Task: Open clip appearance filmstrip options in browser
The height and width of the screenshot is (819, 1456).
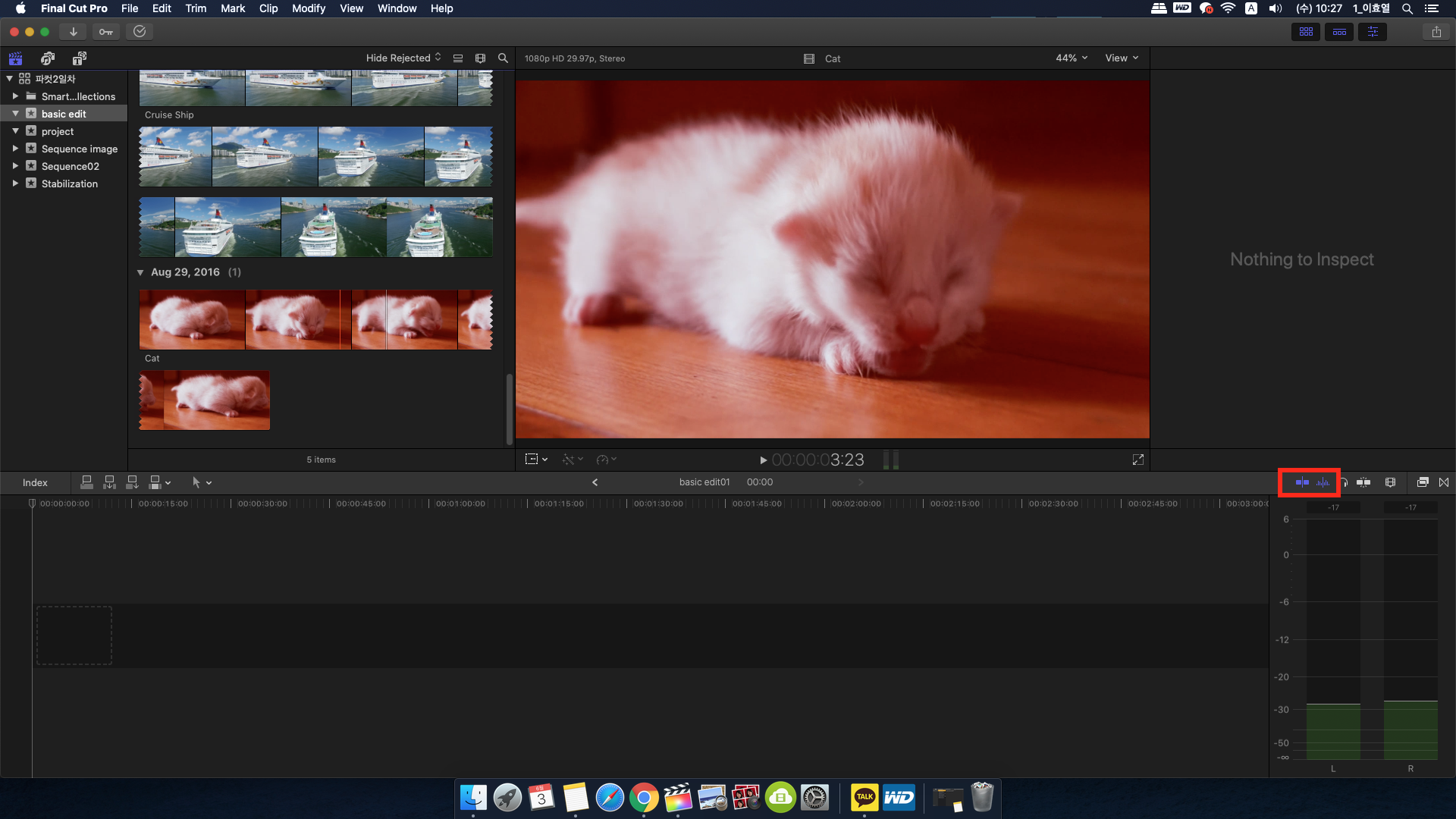Action: coord(480,58)
